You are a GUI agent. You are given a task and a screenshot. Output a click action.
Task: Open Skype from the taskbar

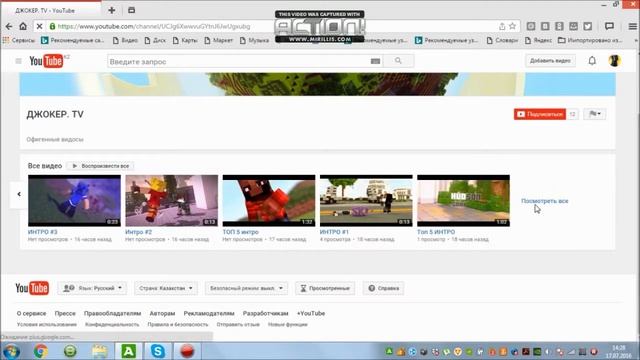(x=158, y=351)
